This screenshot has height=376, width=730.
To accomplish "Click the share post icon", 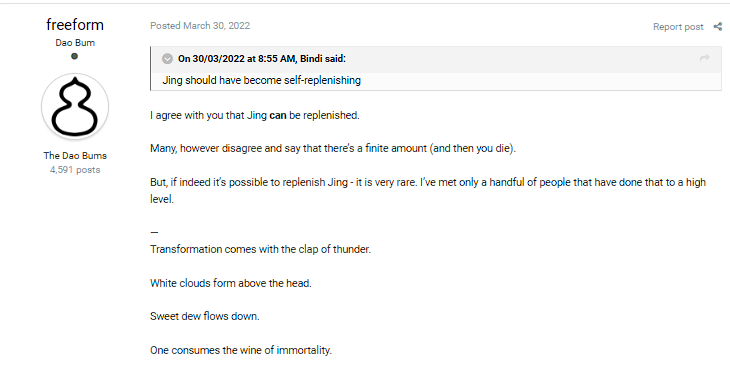I will [x=717, y=27].
